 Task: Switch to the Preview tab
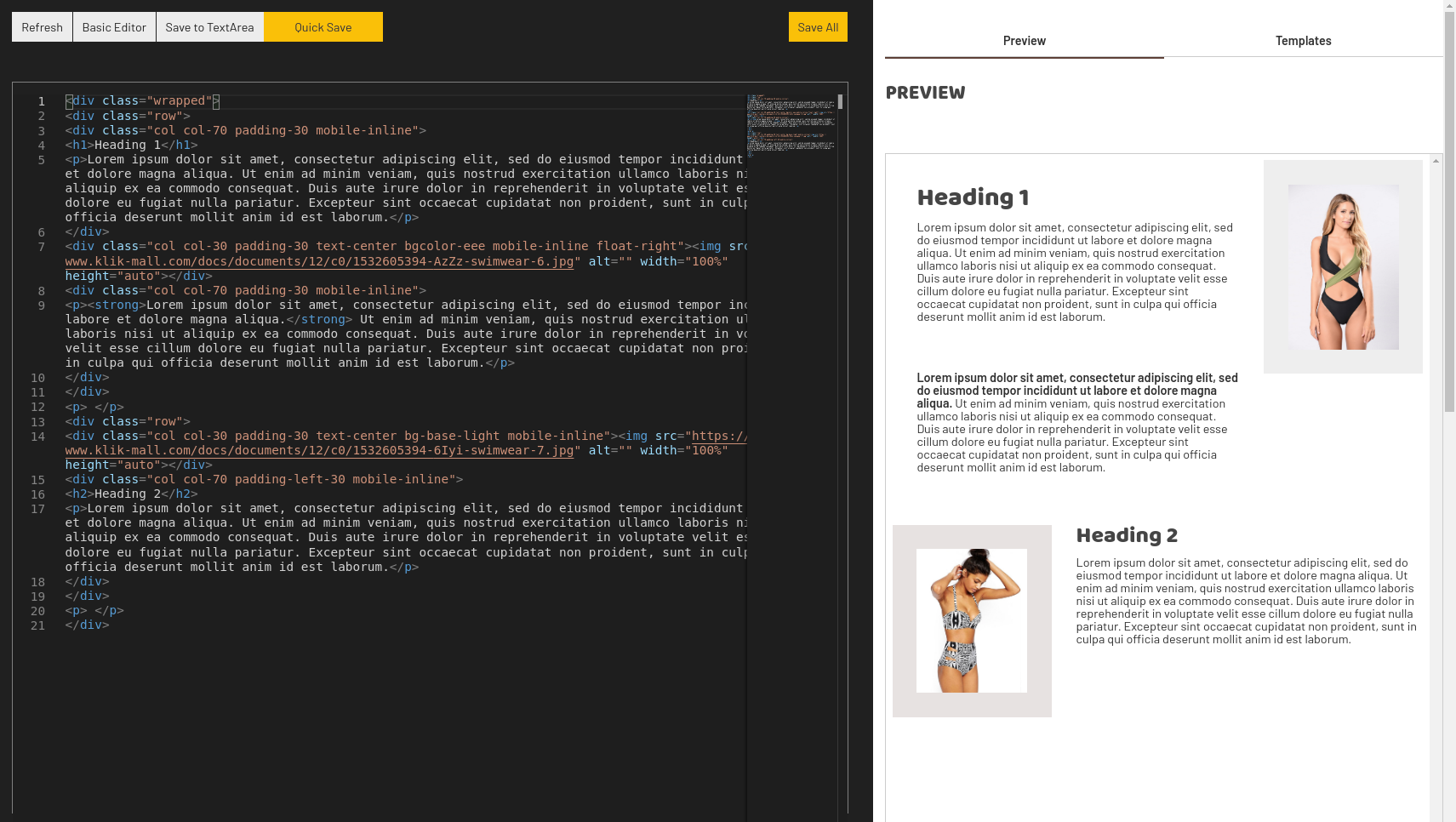pyautogui.click(x=1025, y=41)
